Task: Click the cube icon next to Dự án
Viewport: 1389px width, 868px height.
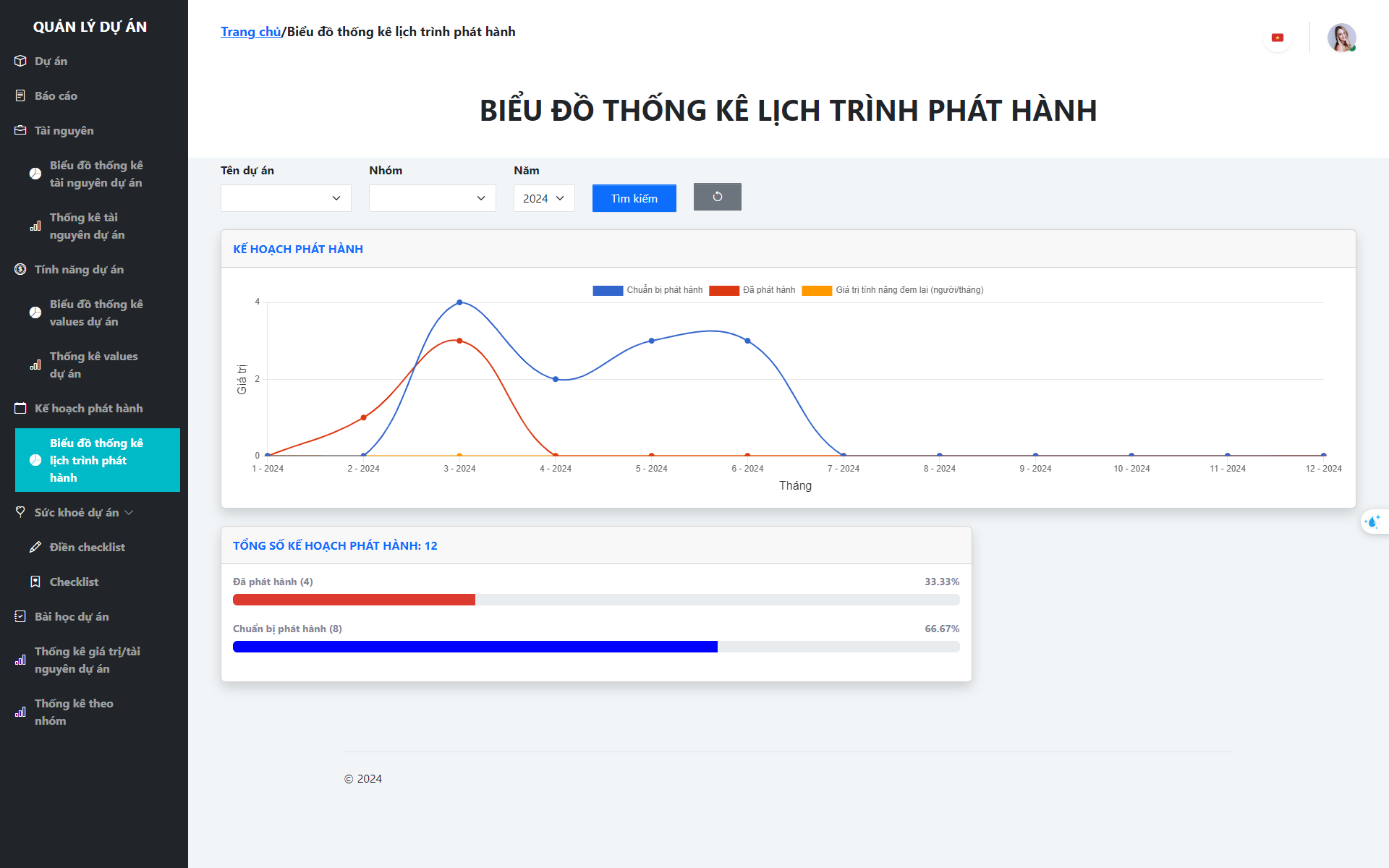Action: click(x=20, y=61)
